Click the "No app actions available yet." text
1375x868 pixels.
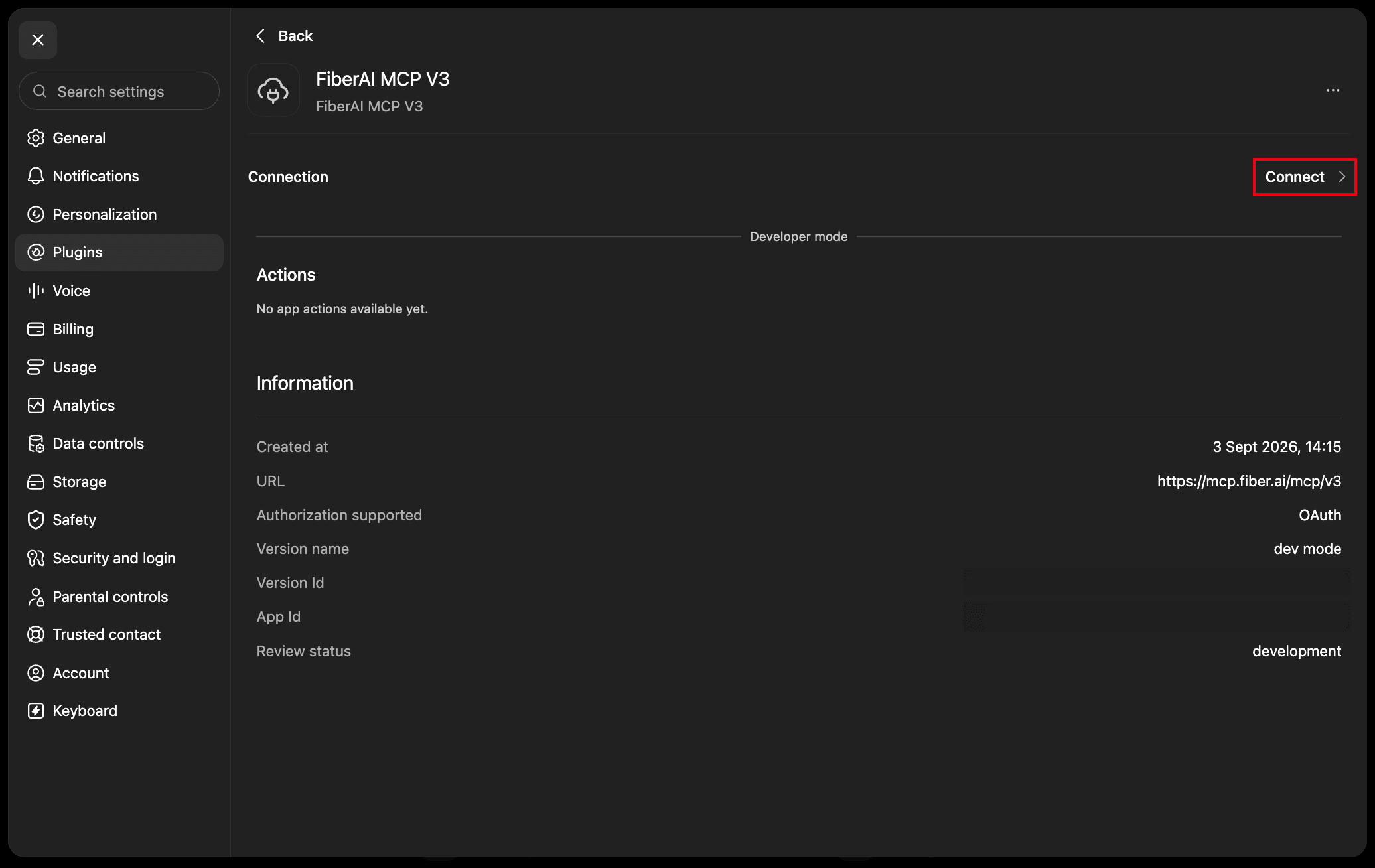point(342,309)
